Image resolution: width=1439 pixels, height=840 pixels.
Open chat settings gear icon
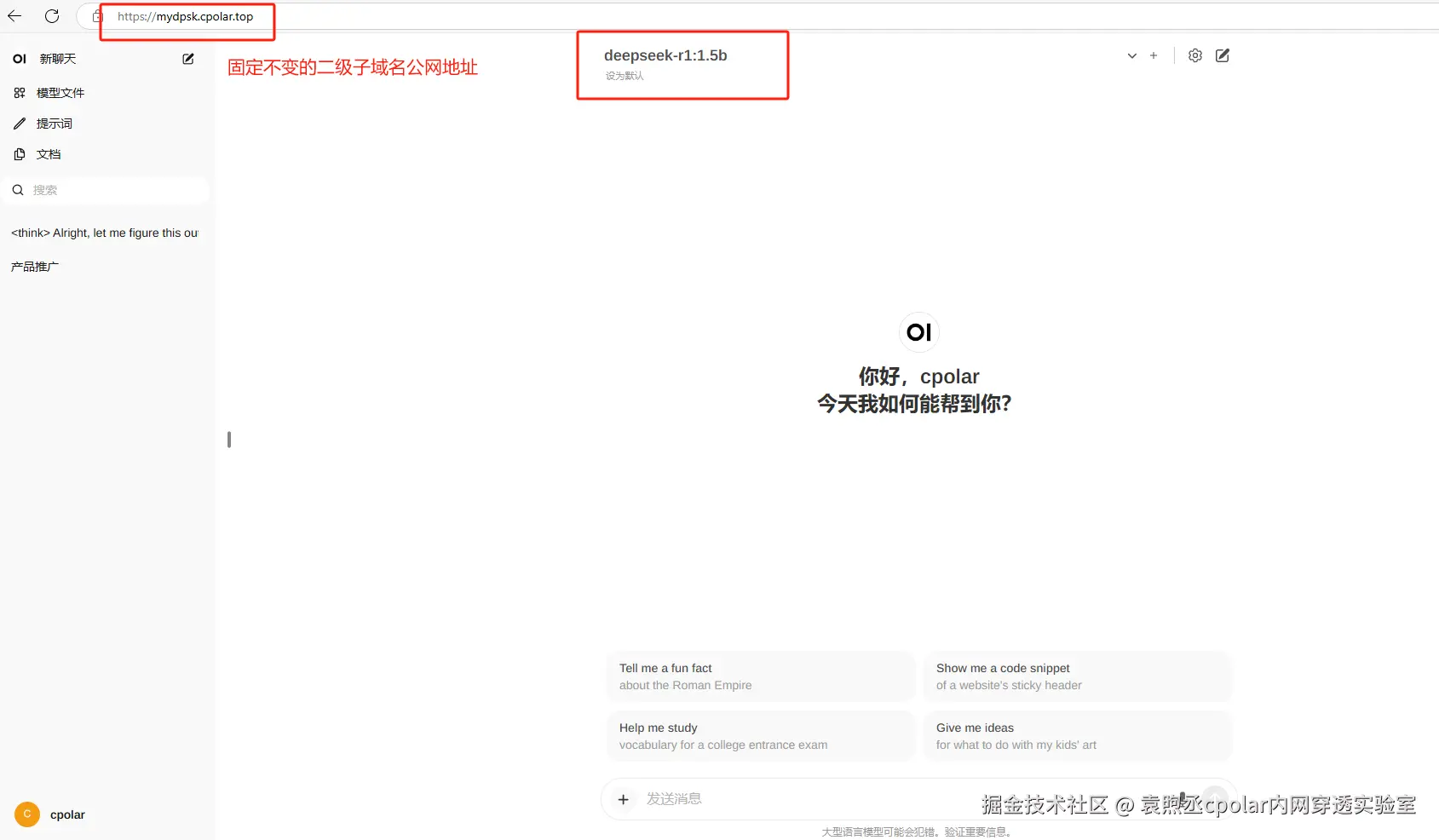pyautogui.click(x=1195, y=55)
